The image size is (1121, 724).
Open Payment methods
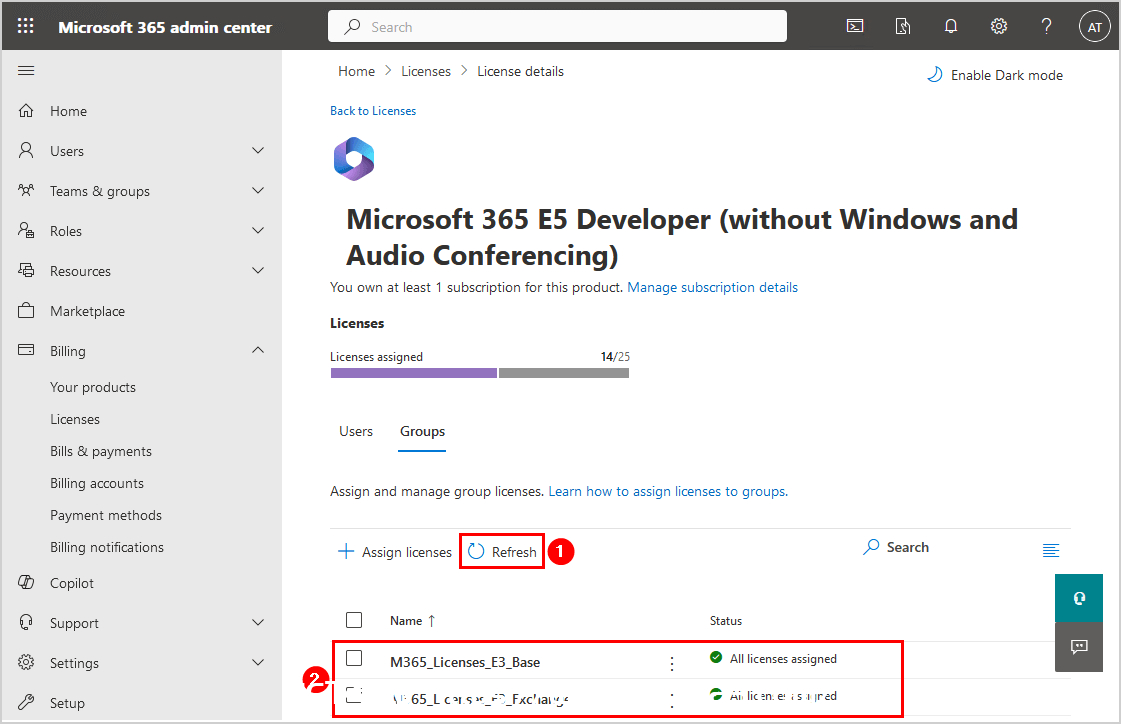coord(106,515)
